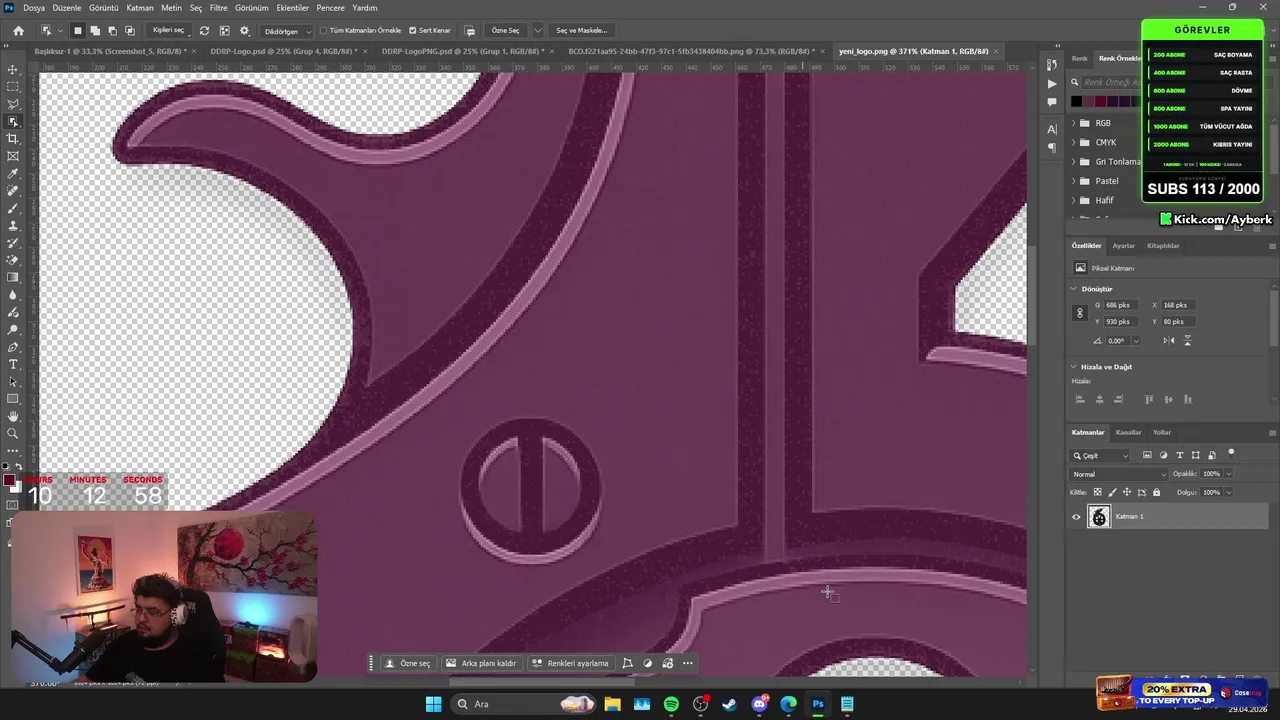Flip vertical in Properties panel

click(x=1187, y=340)
